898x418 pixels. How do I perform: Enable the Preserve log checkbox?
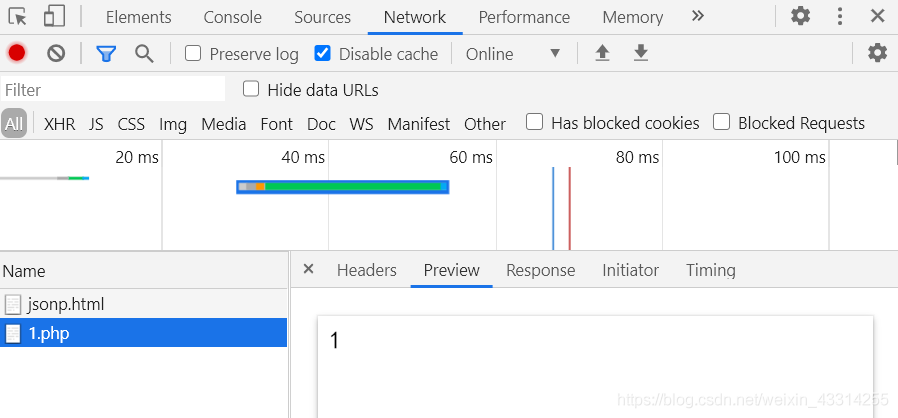[x=194, y=53]
